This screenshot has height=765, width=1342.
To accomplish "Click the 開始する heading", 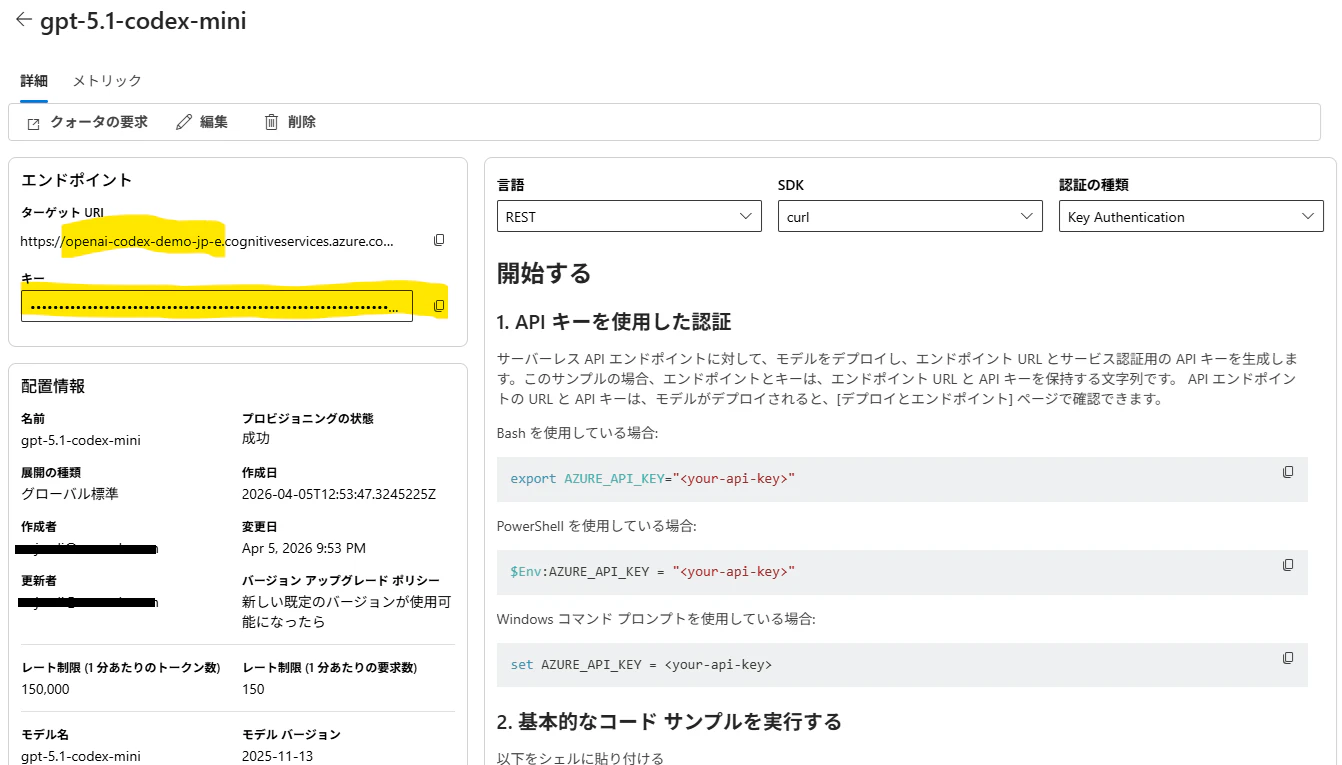I will (x=544, y=273).
